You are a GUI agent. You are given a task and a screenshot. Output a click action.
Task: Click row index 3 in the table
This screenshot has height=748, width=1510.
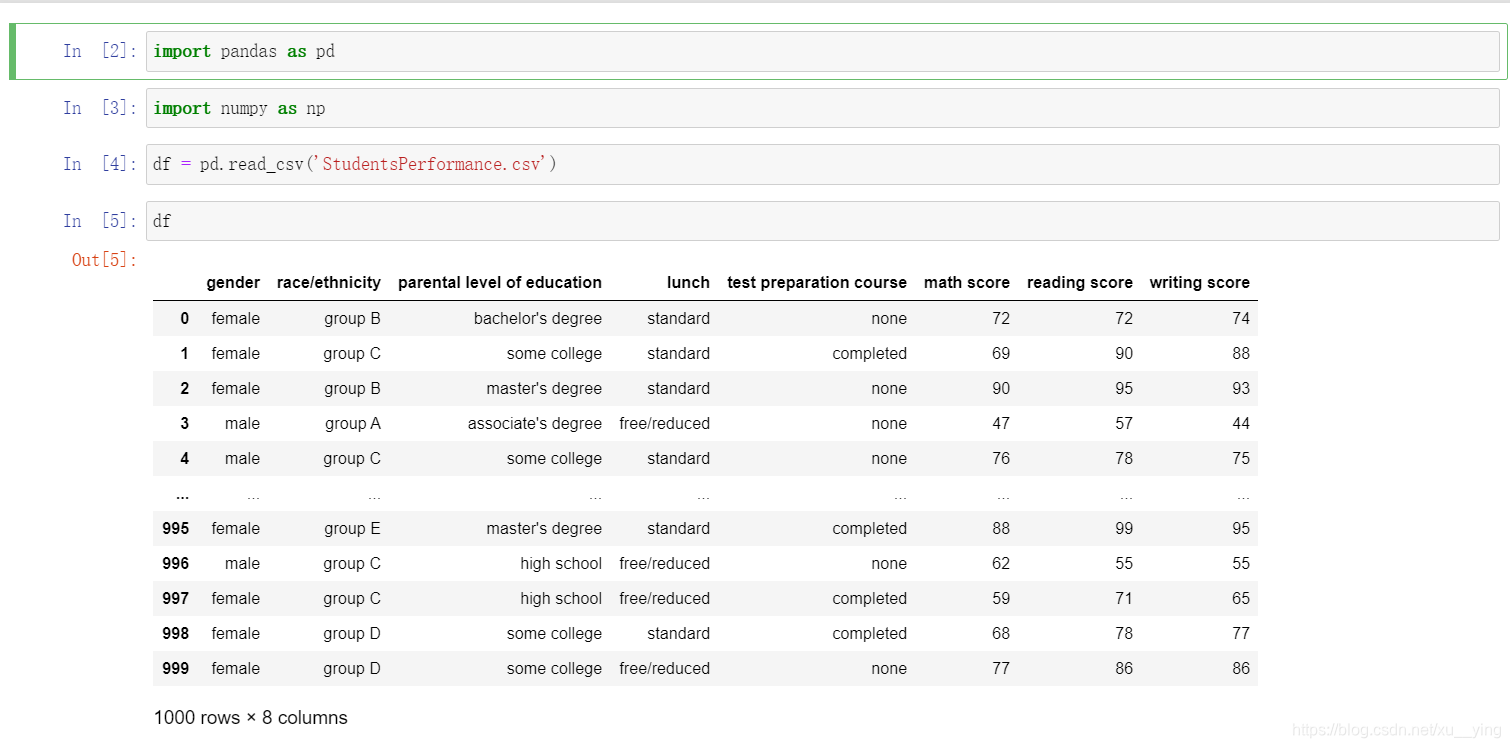[x=184, y=424]
